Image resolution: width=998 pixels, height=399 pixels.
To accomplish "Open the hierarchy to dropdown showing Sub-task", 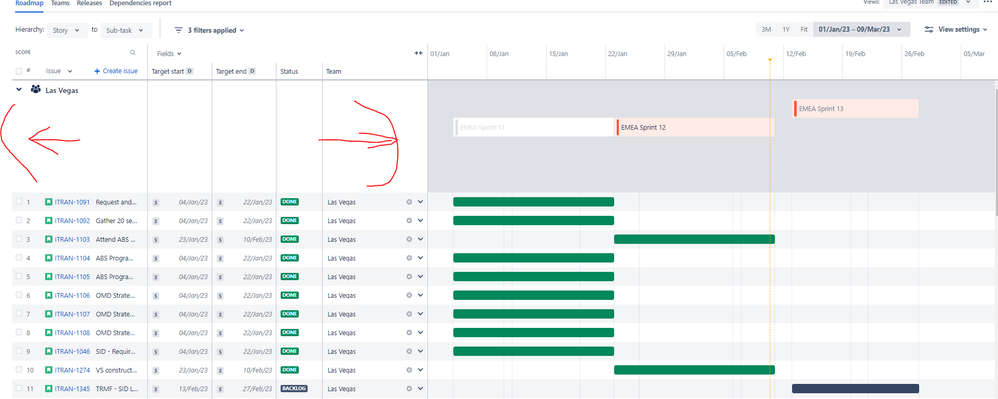I will tap(126, 30).
